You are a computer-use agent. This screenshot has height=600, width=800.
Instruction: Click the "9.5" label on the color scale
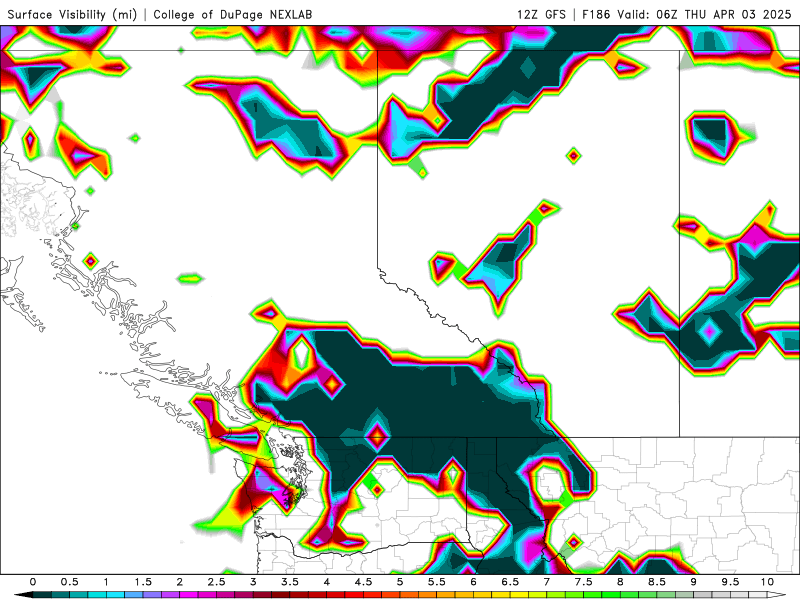(731, 582)
